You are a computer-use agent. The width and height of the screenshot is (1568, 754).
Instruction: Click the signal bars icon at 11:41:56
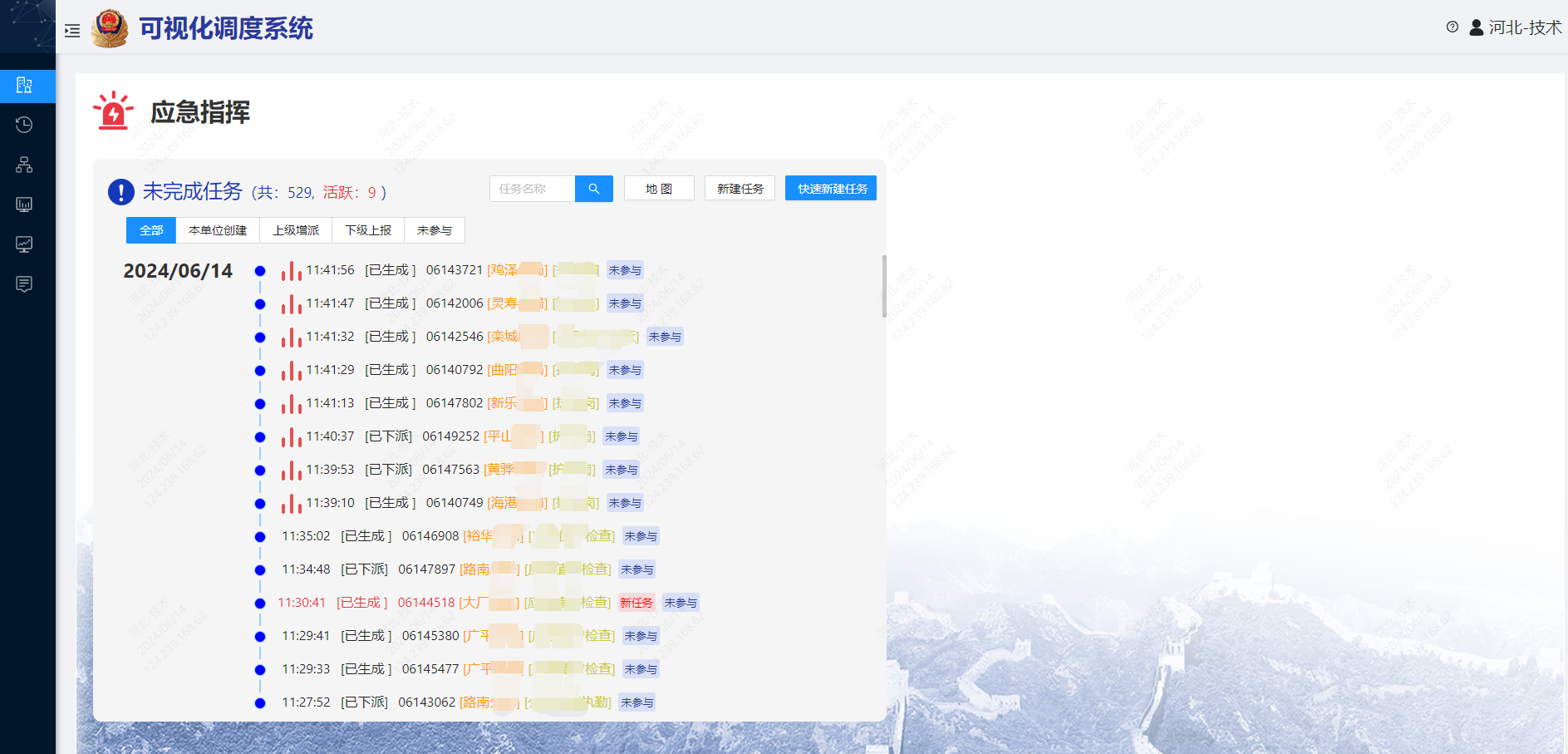[x=291, y=271]
